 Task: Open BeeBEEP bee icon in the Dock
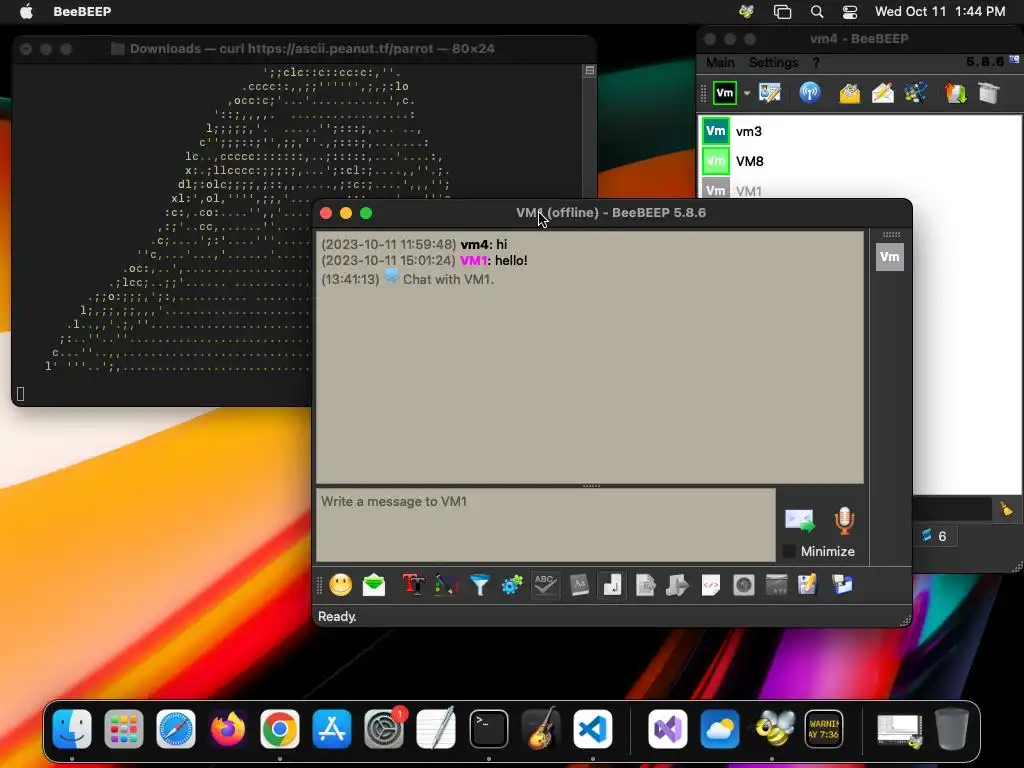[x=773, y=729]
